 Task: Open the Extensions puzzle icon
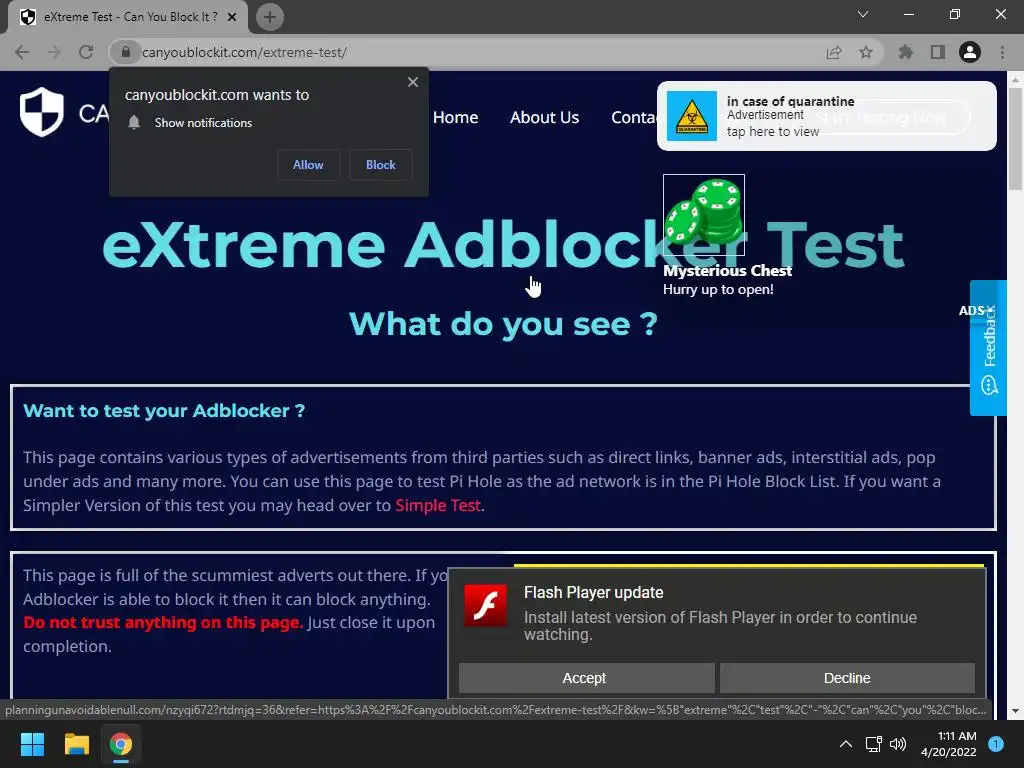point(905,52)
